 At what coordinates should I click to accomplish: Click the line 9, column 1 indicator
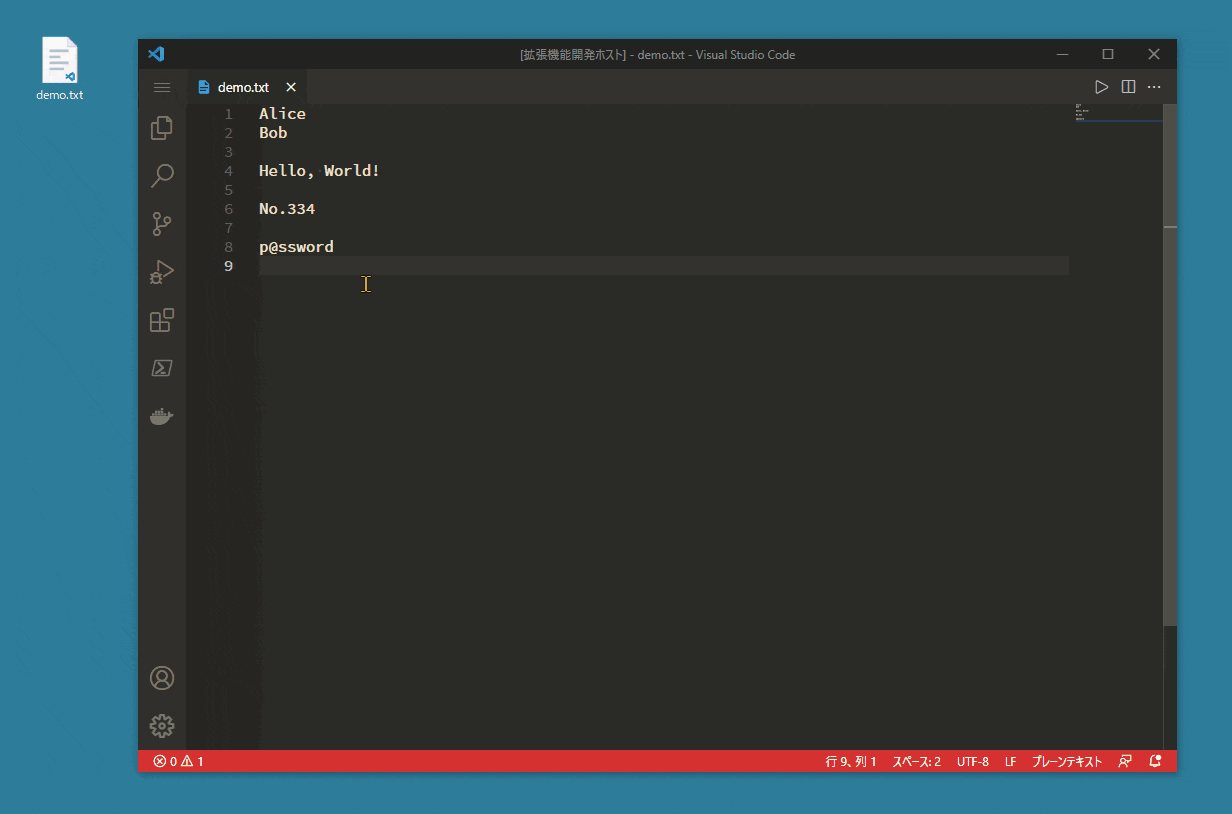click(851, 761)
